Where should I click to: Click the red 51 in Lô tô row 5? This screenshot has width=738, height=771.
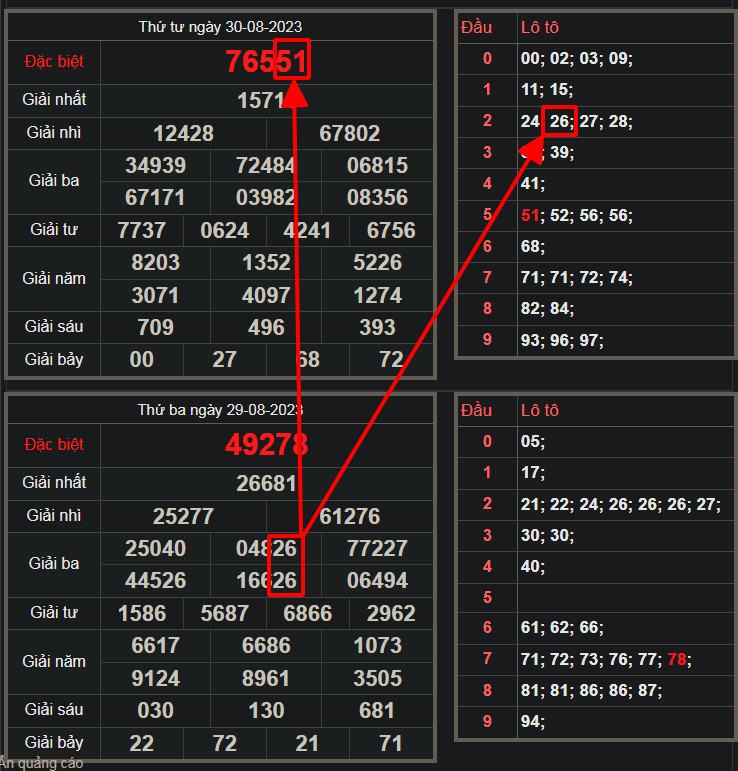pos(530,215)
